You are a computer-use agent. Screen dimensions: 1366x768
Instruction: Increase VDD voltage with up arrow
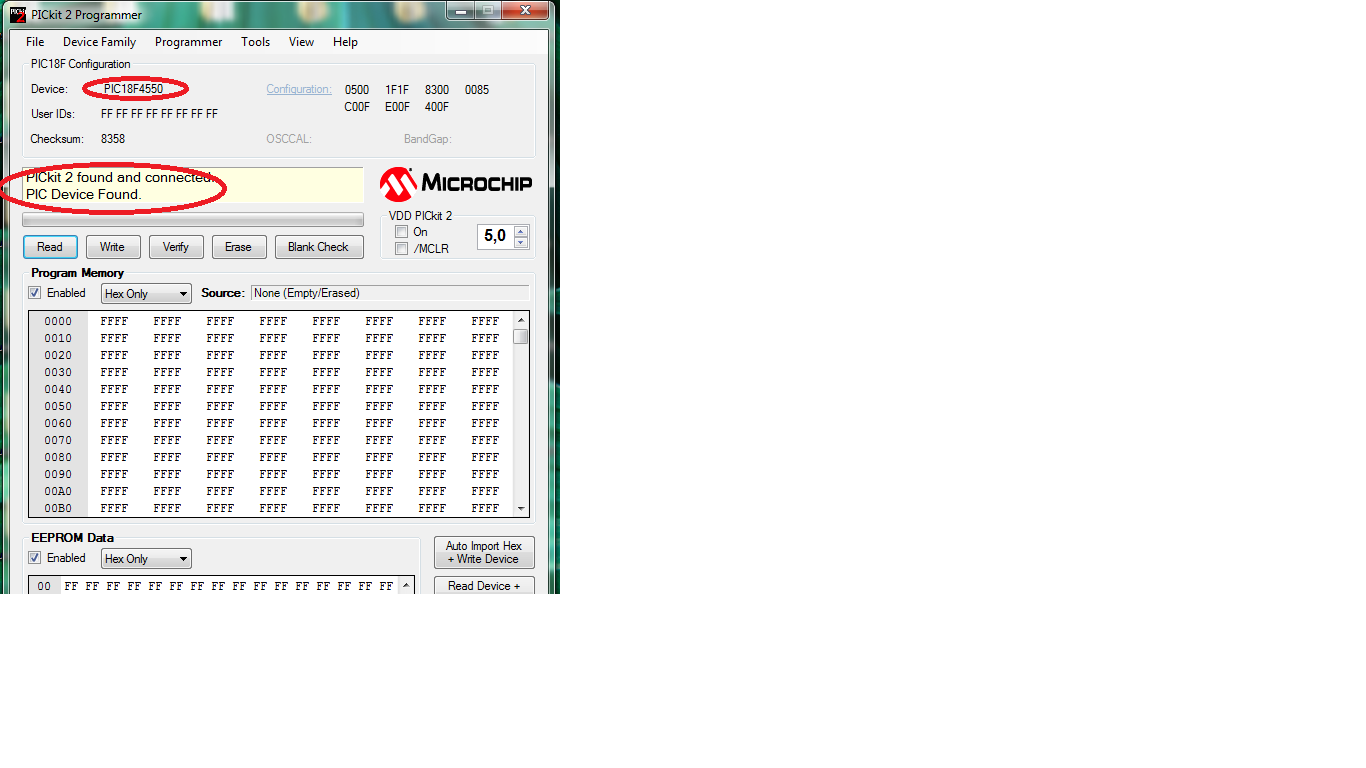coord(520,231)
